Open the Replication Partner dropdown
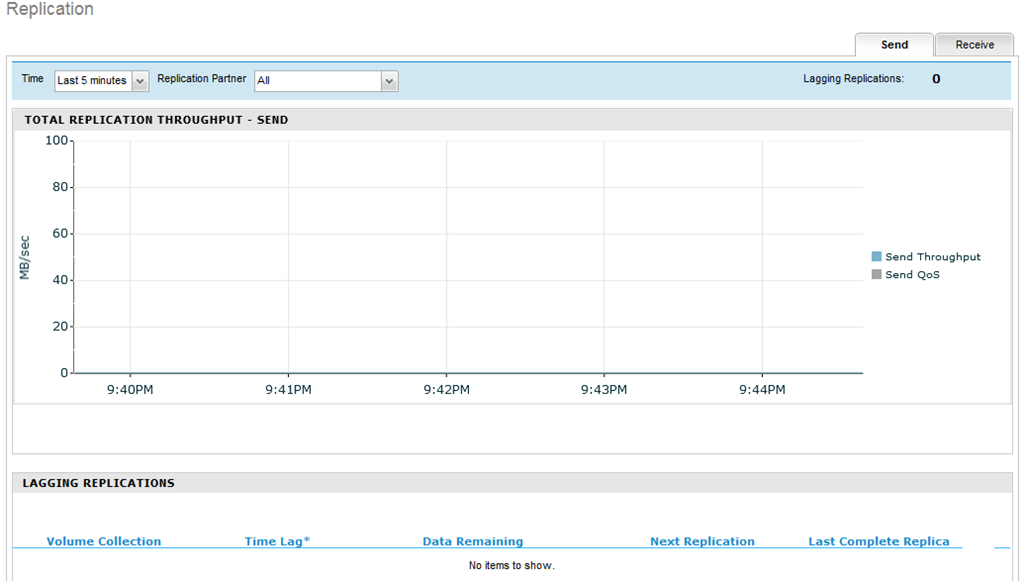The image size is (1024, 581). click(x=326, y=81)
